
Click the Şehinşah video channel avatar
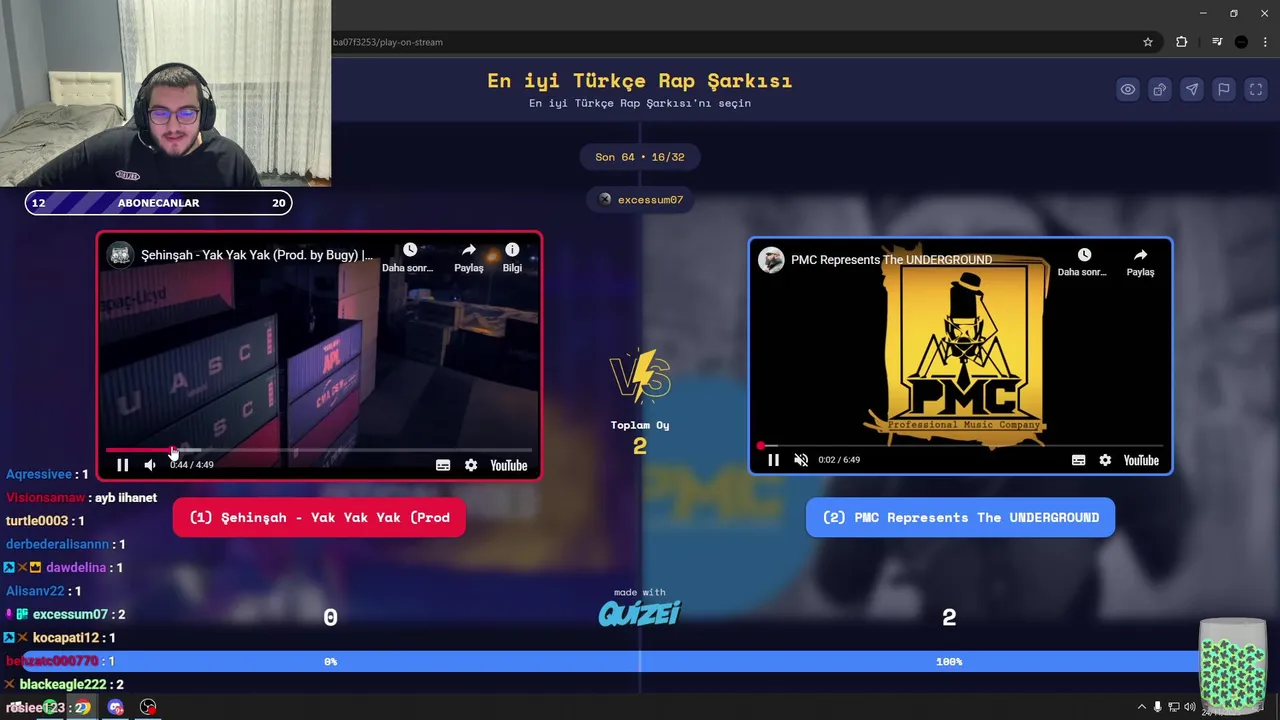(121, 255)
